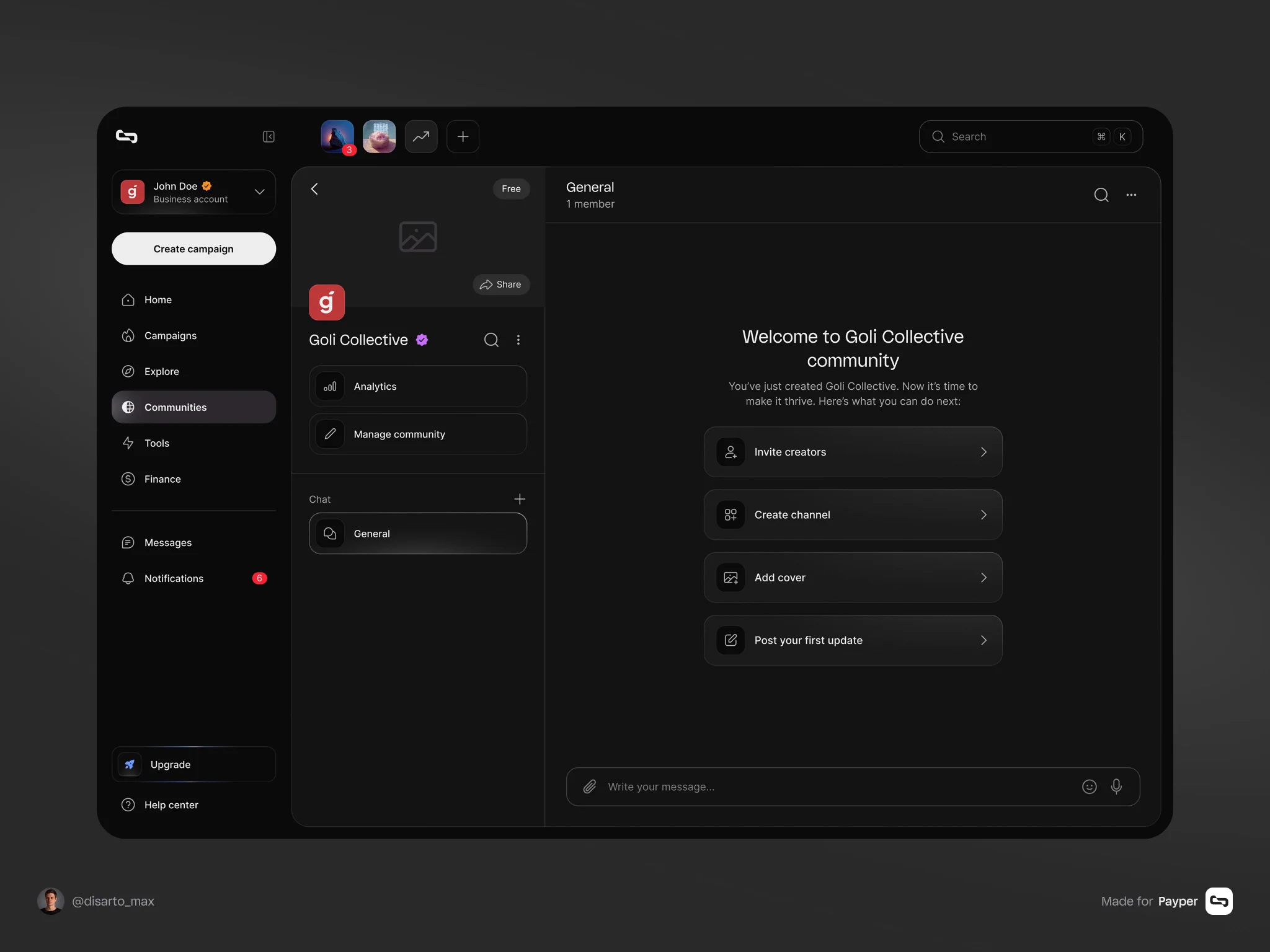Screen dimensions: 1270x952
Task: Click the Search field in top bar
Action: 1031,136
